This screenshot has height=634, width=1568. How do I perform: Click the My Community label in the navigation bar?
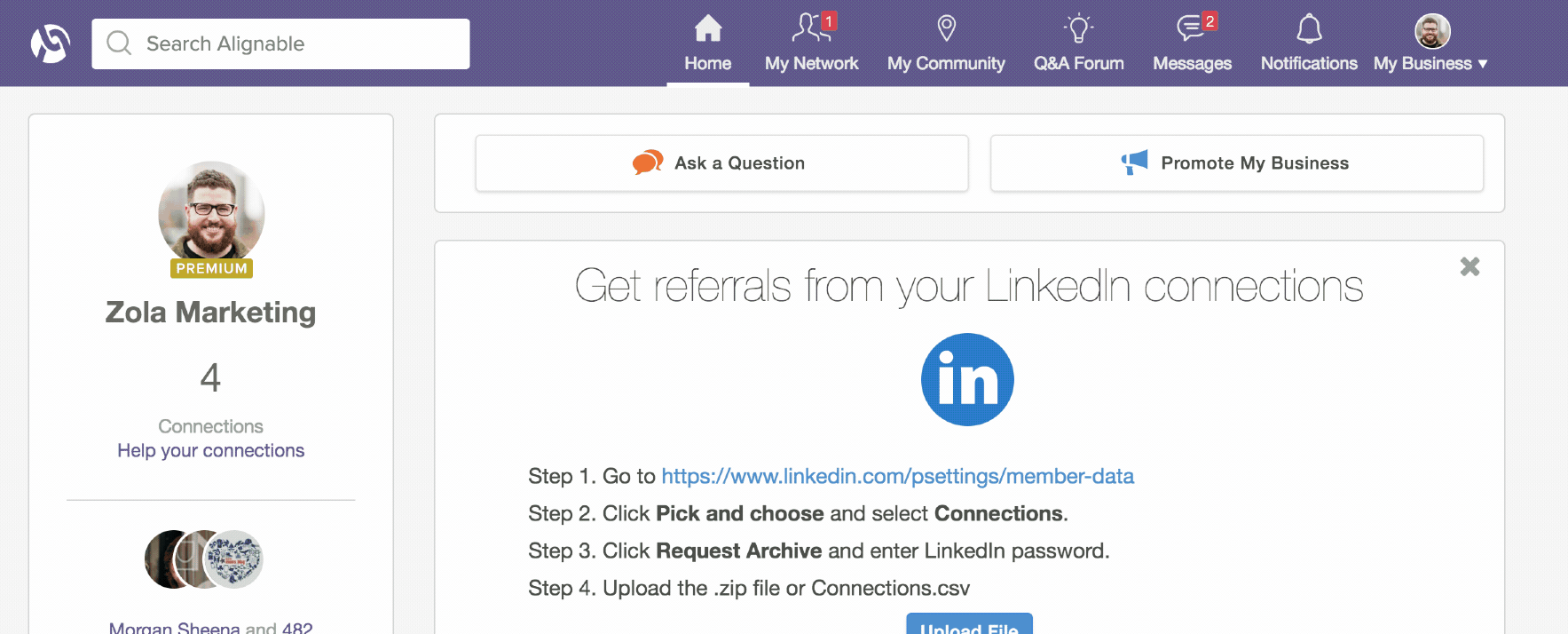coord(946,64)
